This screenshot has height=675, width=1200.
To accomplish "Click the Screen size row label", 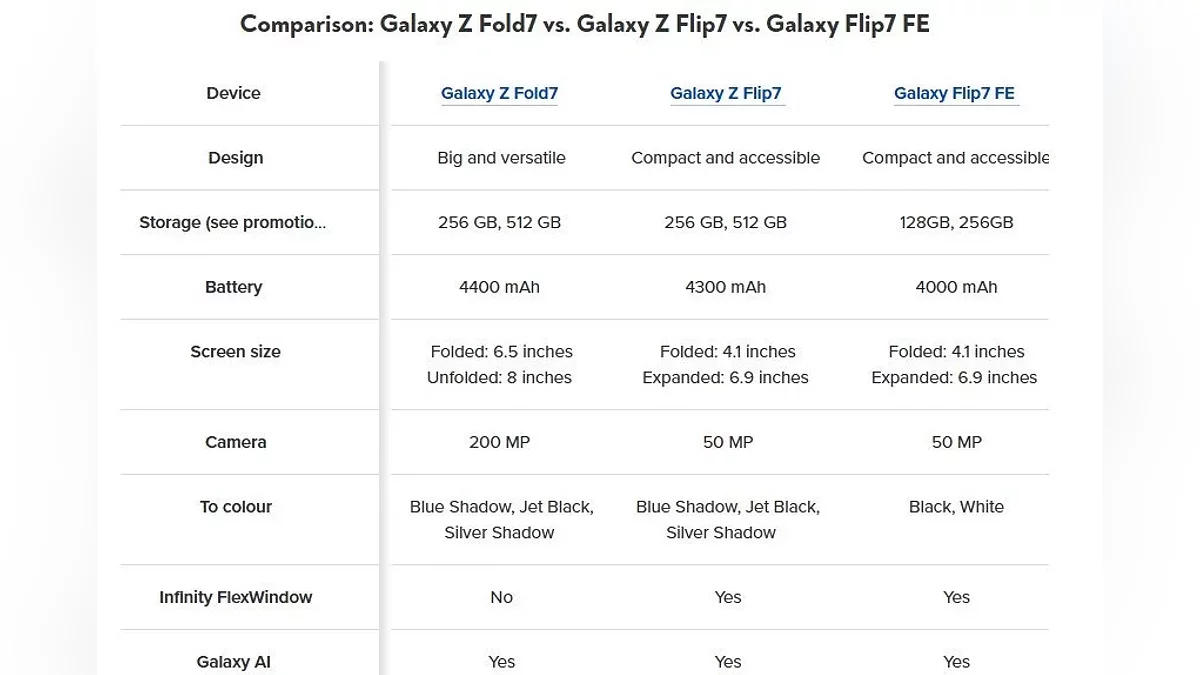I will pyautogui.click(x=235, y=352).
